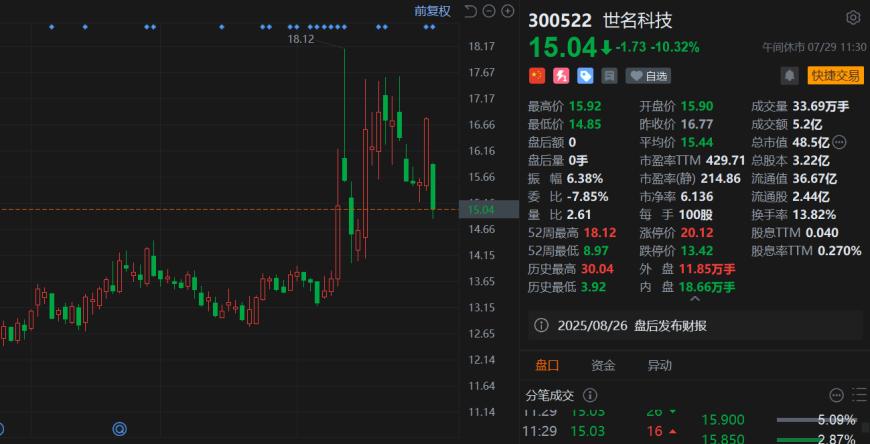Zoom in the candlestick chart
The height and width of the screenshot is (444, 870).
point(507,11)
